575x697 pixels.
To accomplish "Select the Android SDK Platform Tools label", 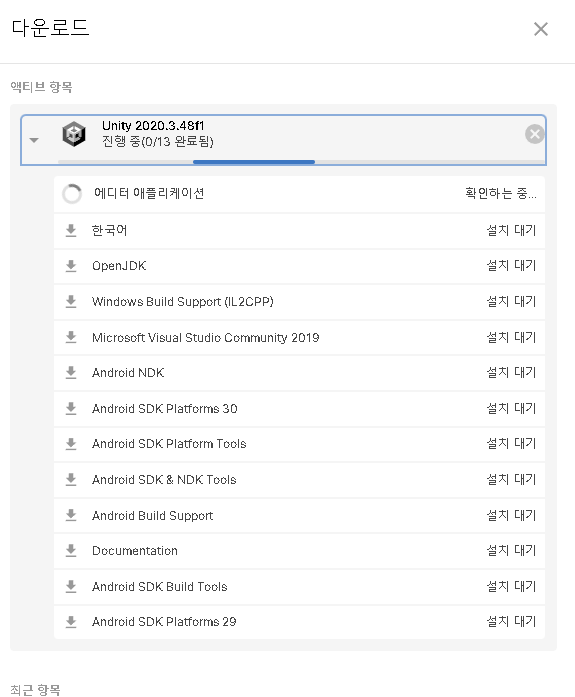I will (169, 444).
